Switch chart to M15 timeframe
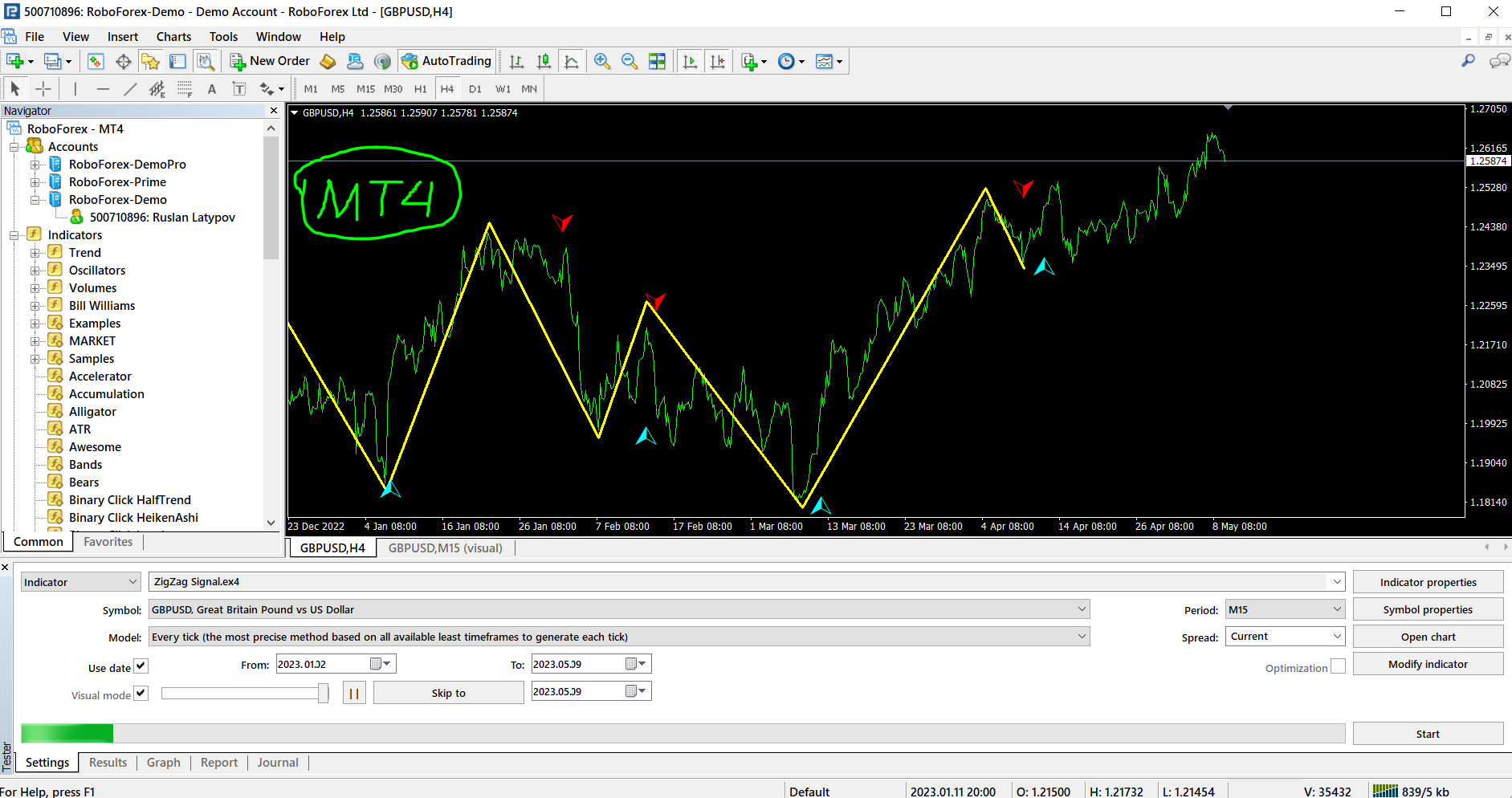The height and width of the screenshot is (798, 1512). point(365,88)
